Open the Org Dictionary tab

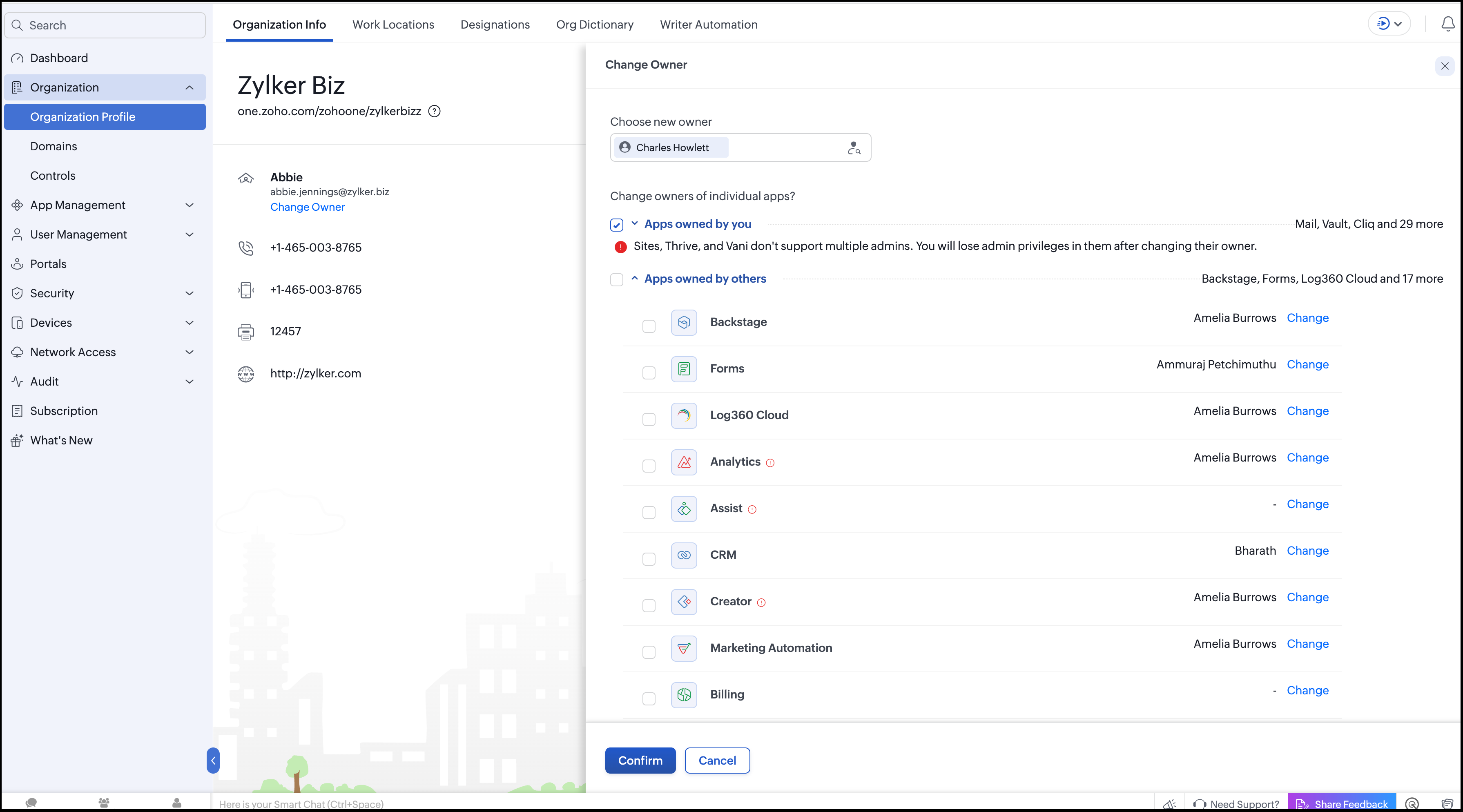point(595,25)
